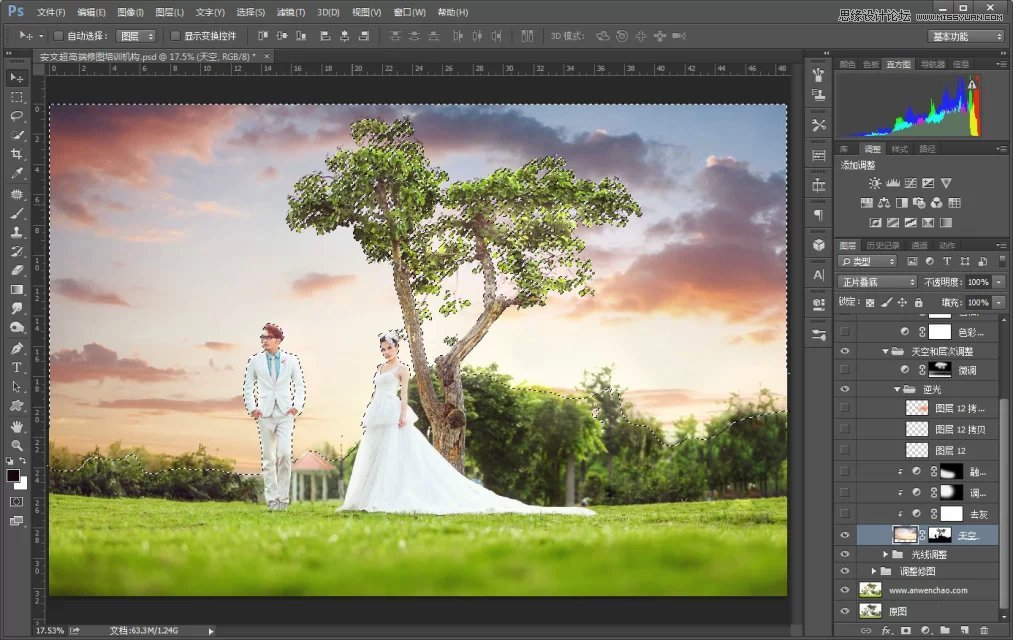
Task: Hide the 原图 layer with its eye toggle
Action: point(844,610)
